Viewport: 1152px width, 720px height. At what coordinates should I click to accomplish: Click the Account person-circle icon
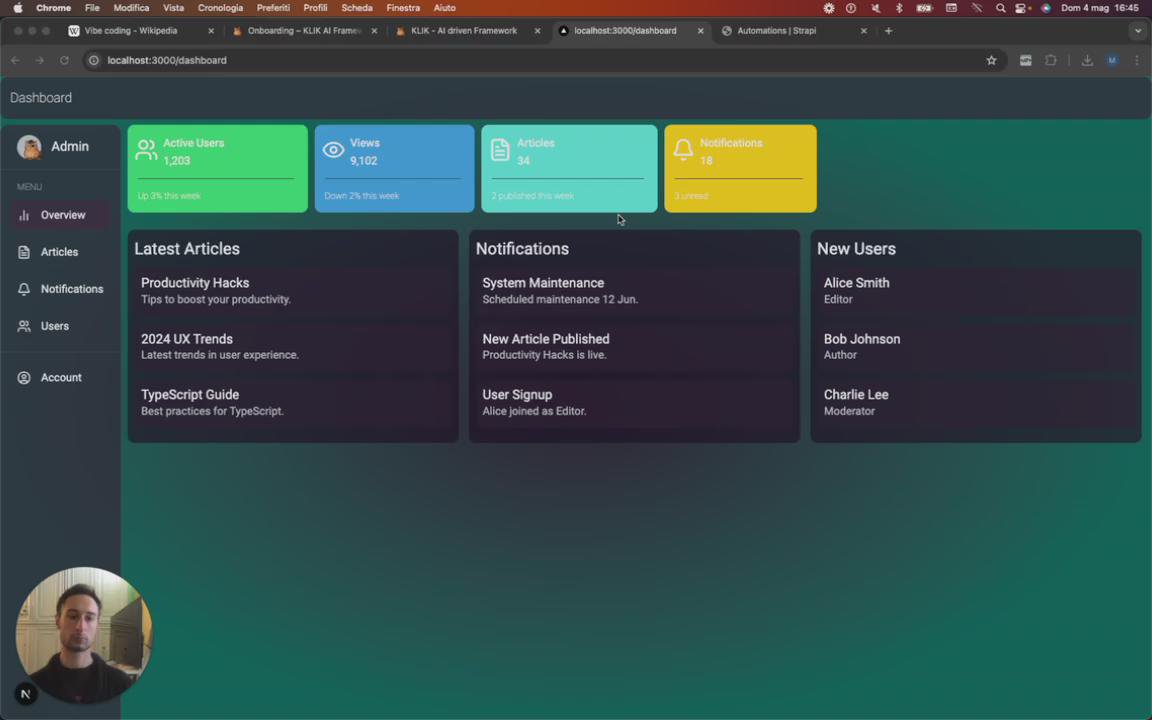click(24, 378)
